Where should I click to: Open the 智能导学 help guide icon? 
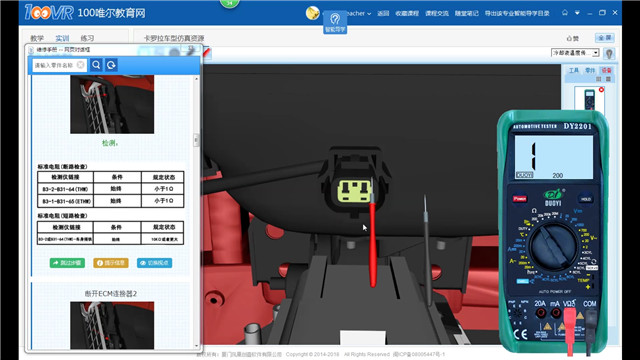coord(335,23)
